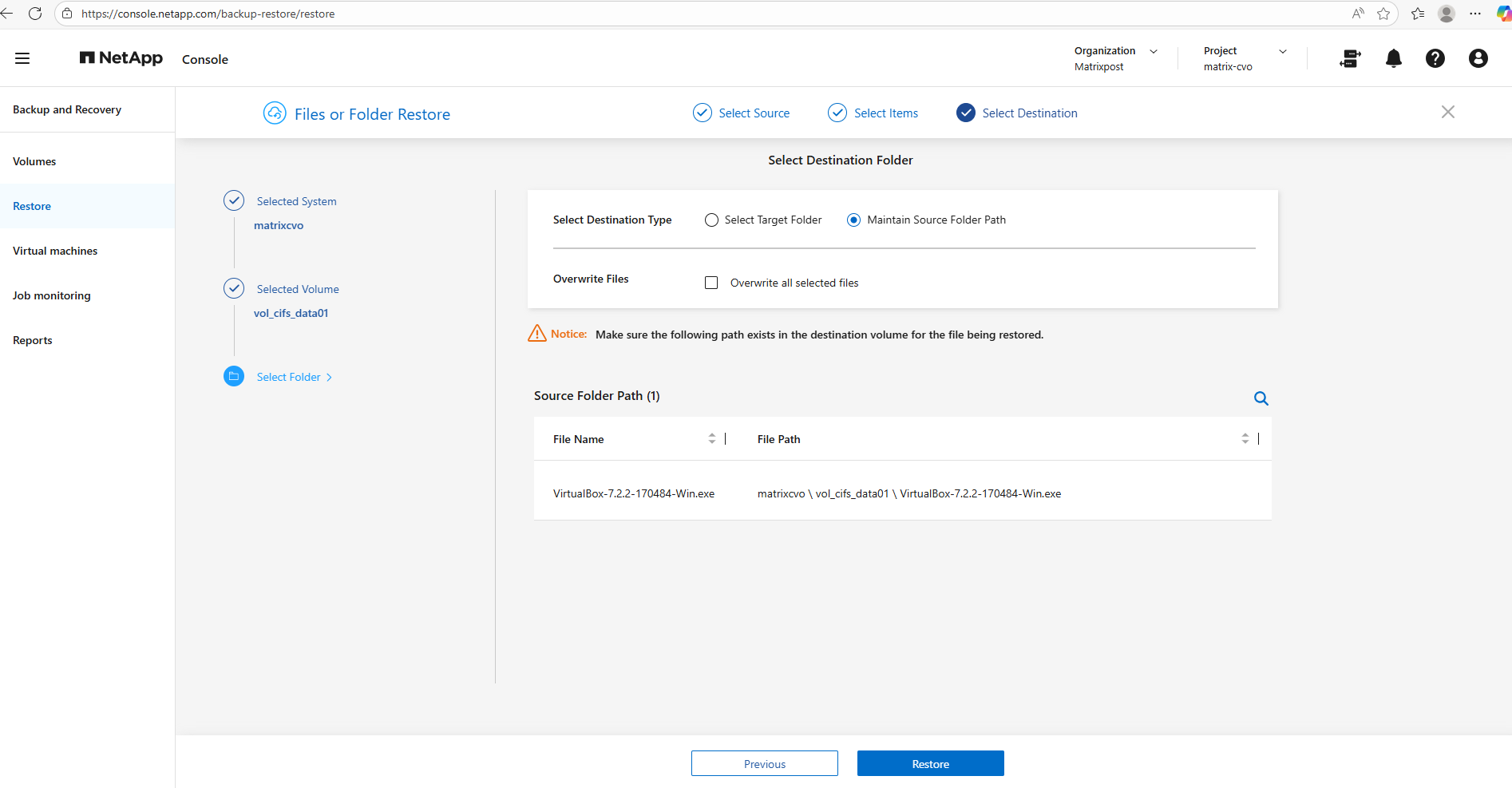1512x788 pixels.
Task: Open the notifications bell
Action: [x=1393, y=58]
